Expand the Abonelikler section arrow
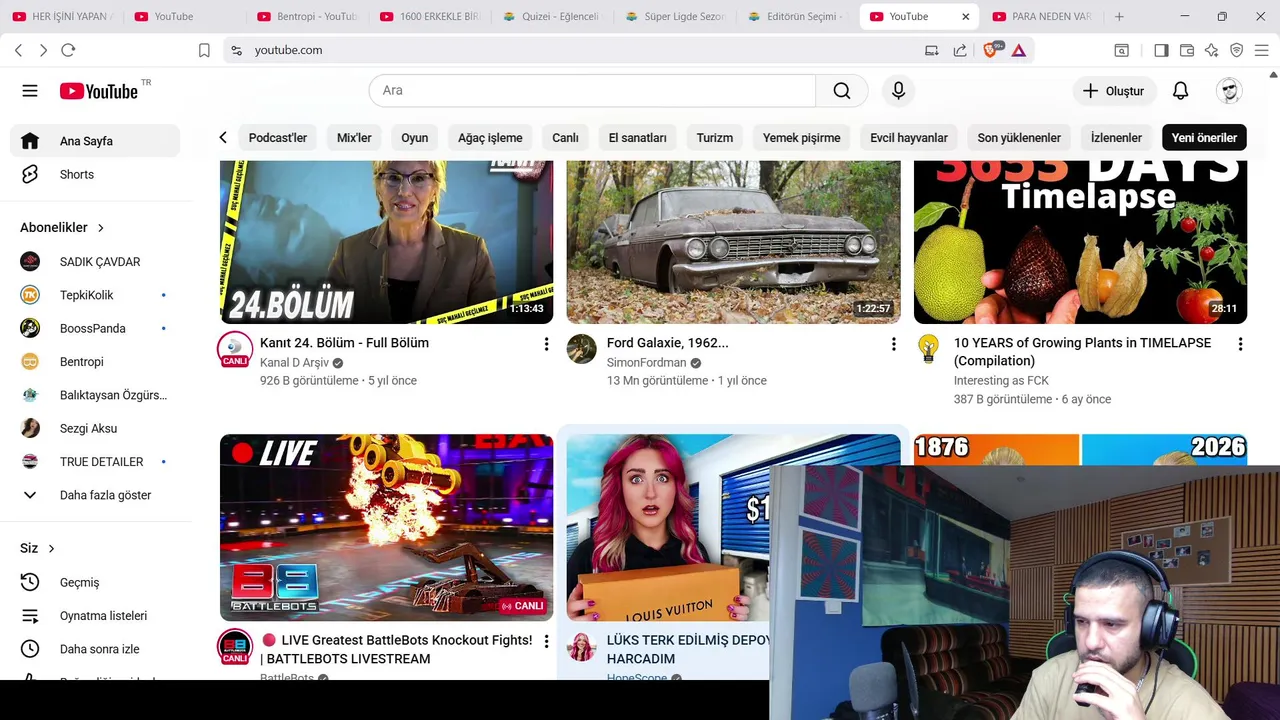This screenshot has width=1280, height=720. click(101, 228)
